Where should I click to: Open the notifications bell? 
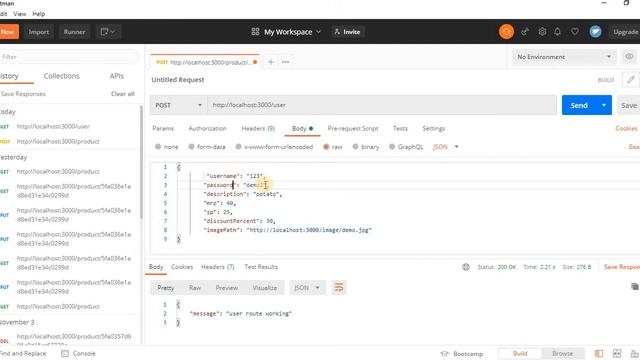pyautogui.click(x=558, y=31)
